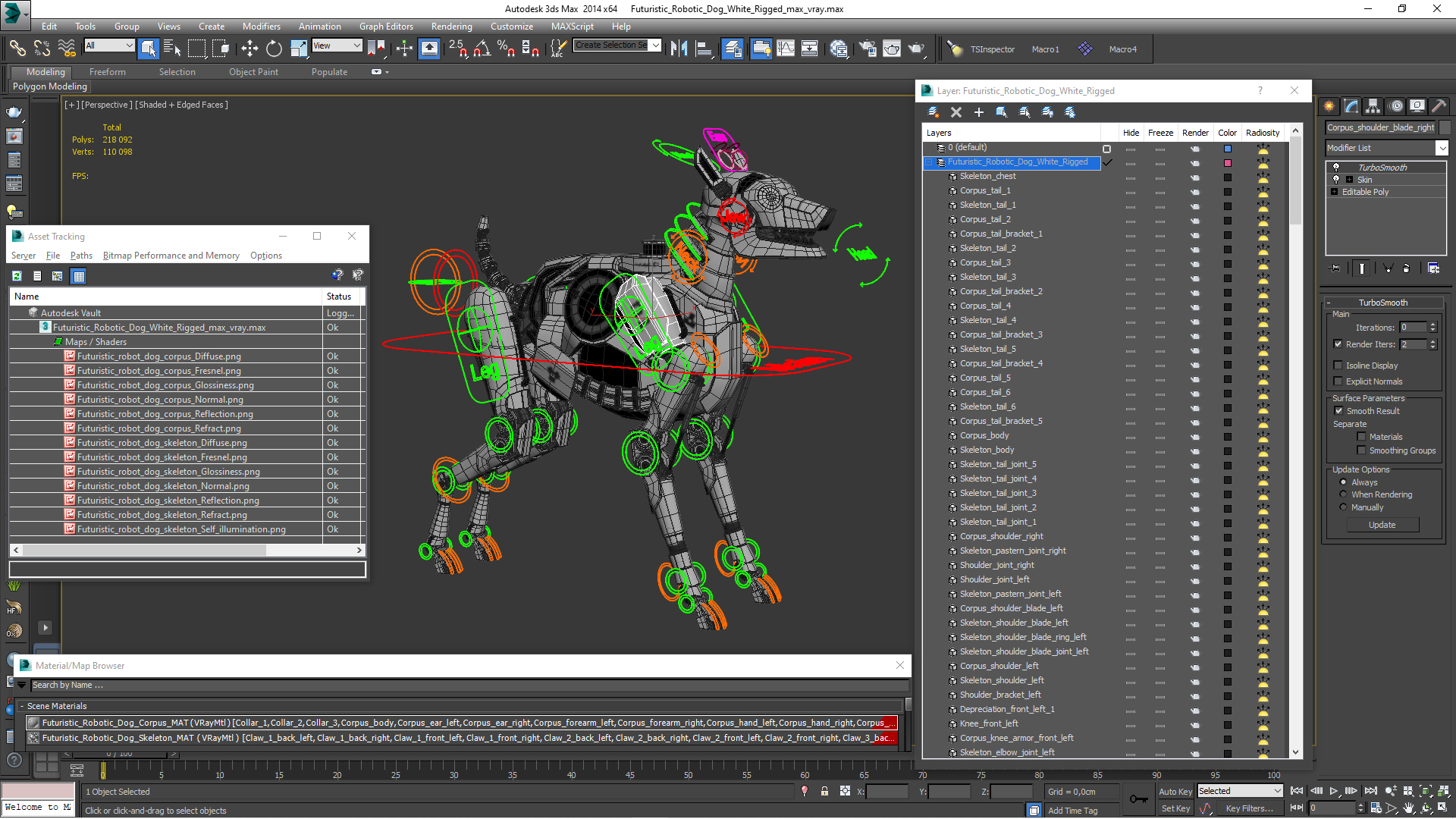Expand the Skin modifier sub-objects
1456x819 pixels.
(x=1349, y=180)
